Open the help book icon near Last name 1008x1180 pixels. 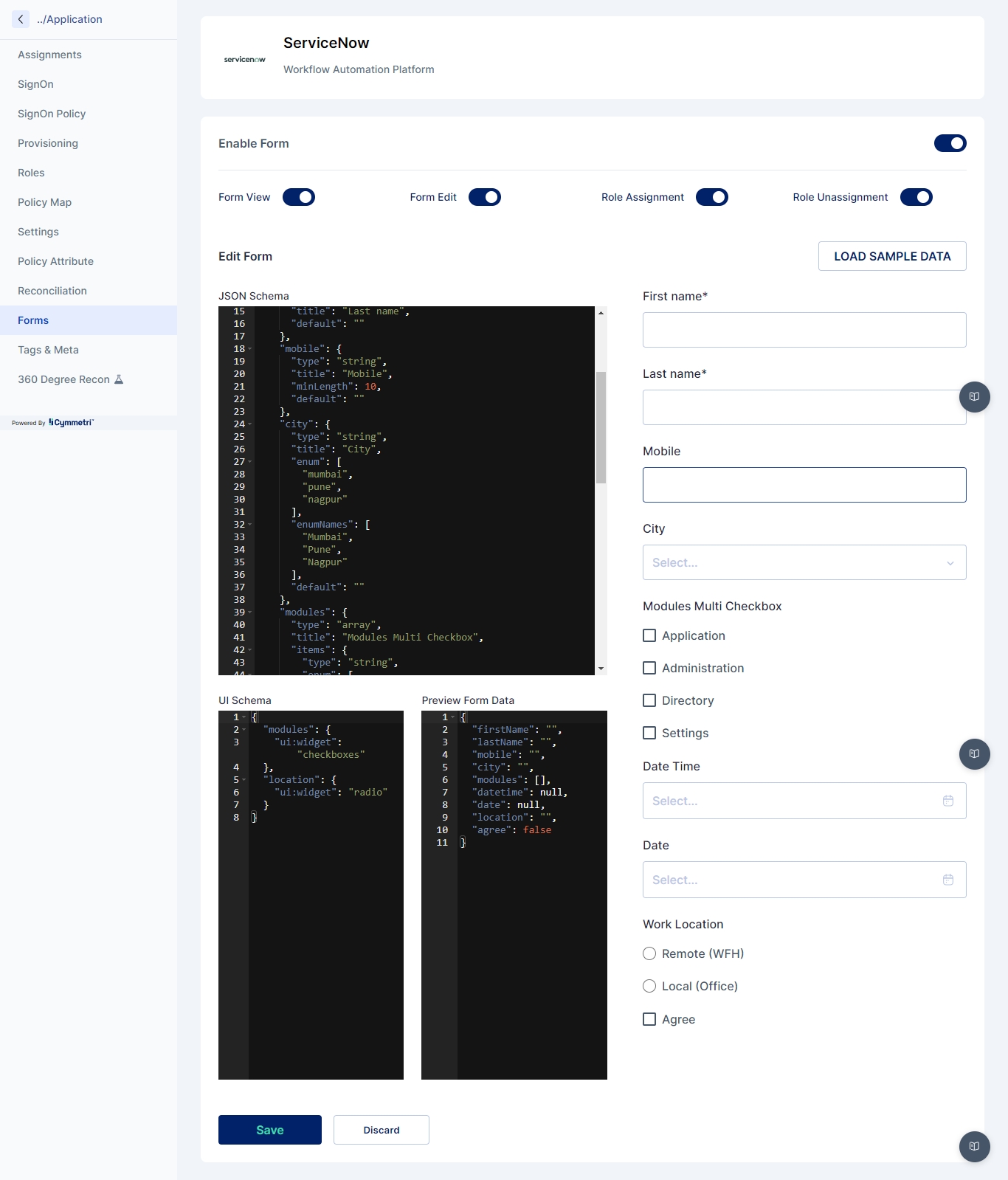(974, 397)
